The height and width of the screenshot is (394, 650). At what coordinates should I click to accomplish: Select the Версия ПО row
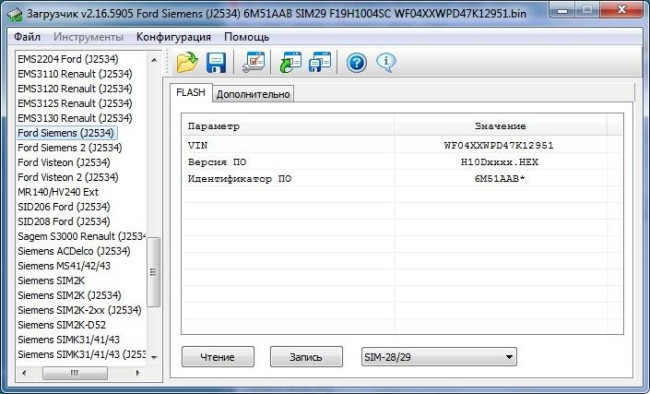coord(402,162)
